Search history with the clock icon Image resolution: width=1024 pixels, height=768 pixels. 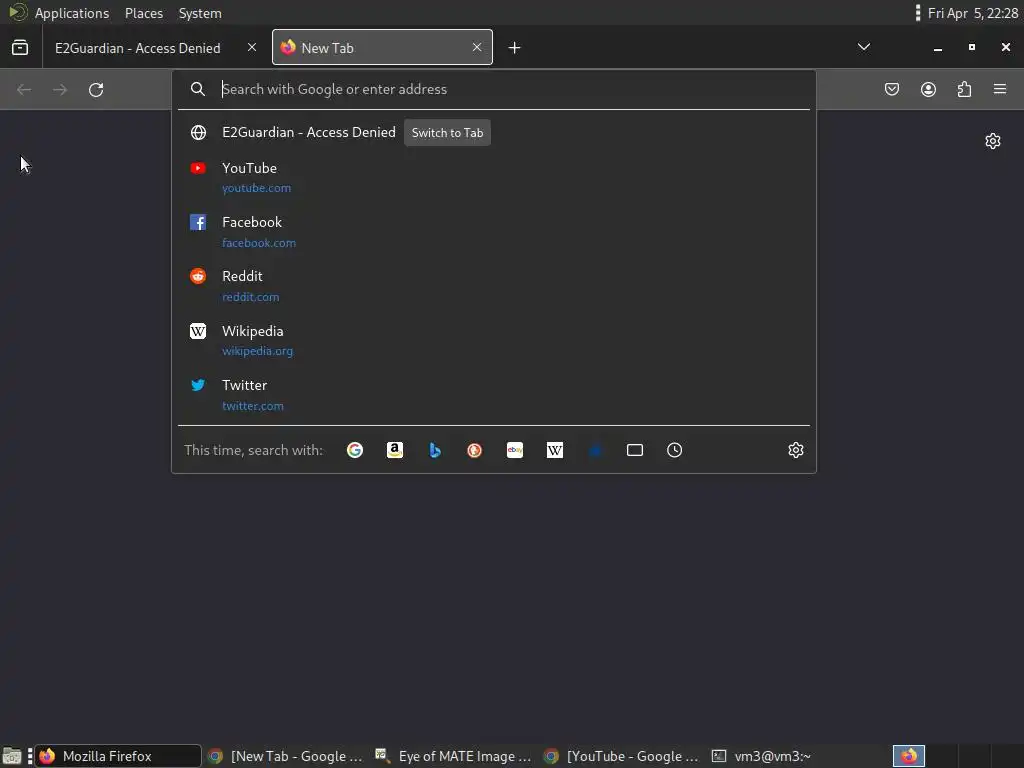tap(675, 450)
